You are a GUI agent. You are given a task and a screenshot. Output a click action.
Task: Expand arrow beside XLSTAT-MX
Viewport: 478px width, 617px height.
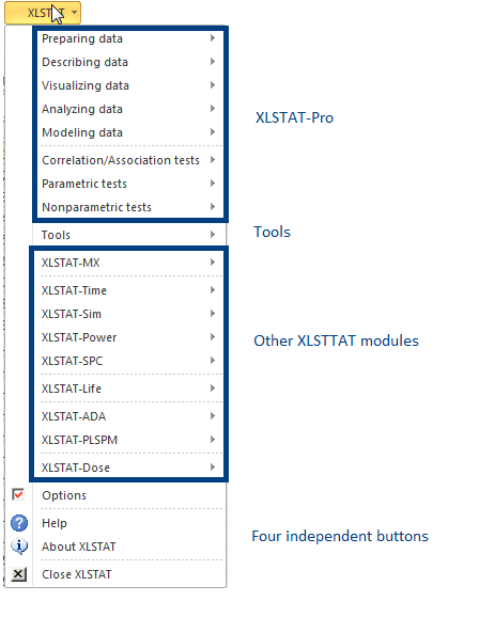coord(212,262)
